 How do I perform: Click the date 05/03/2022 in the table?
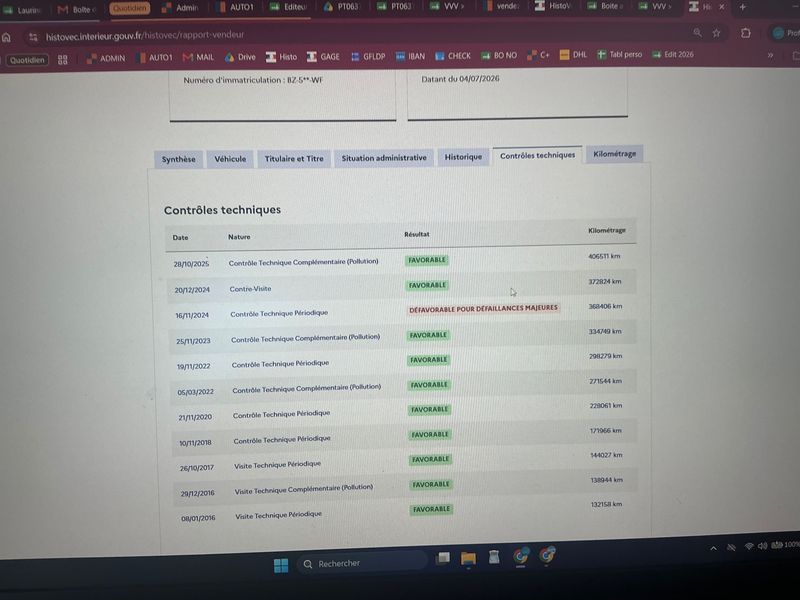195,392
